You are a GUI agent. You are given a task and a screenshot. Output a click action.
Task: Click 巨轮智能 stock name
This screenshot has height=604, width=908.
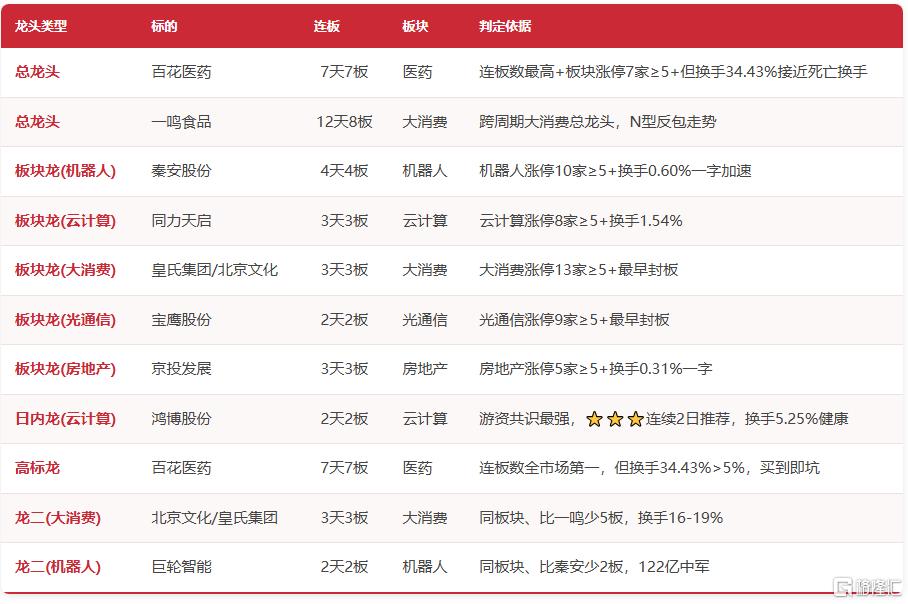[181, 567]
